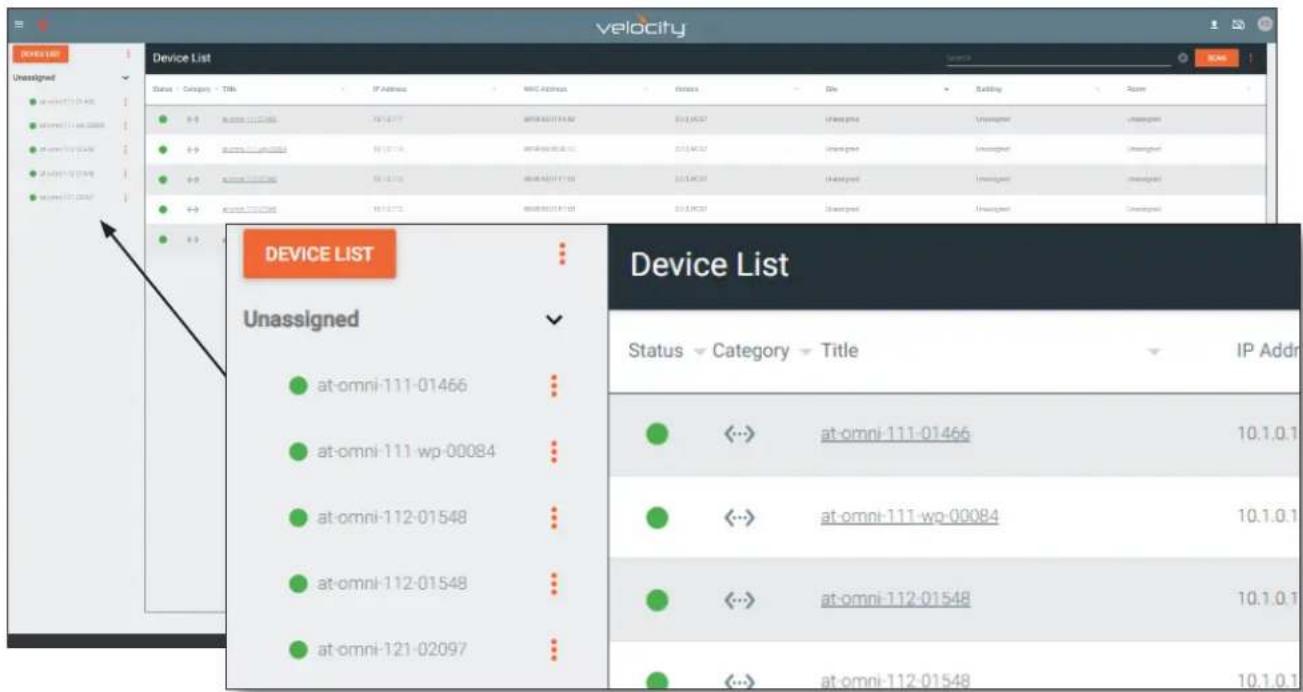This screenshot has height=692, width=1303.
Task: Click the Unassigned group label in the zoomed inset
Action: click(x=301, y=320)
